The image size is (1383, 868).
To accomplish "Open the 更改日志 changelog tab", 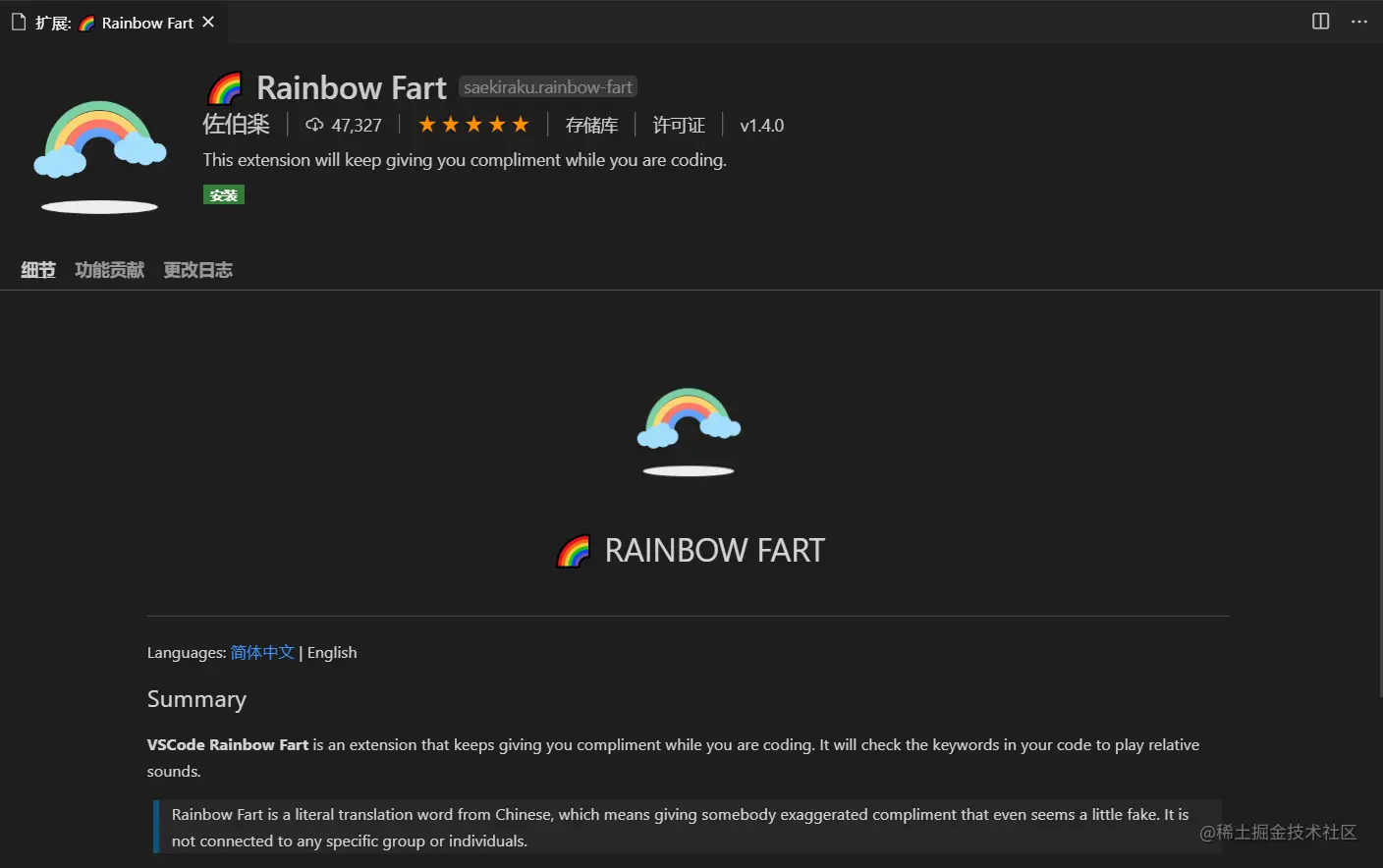I will tap(198, 270).
